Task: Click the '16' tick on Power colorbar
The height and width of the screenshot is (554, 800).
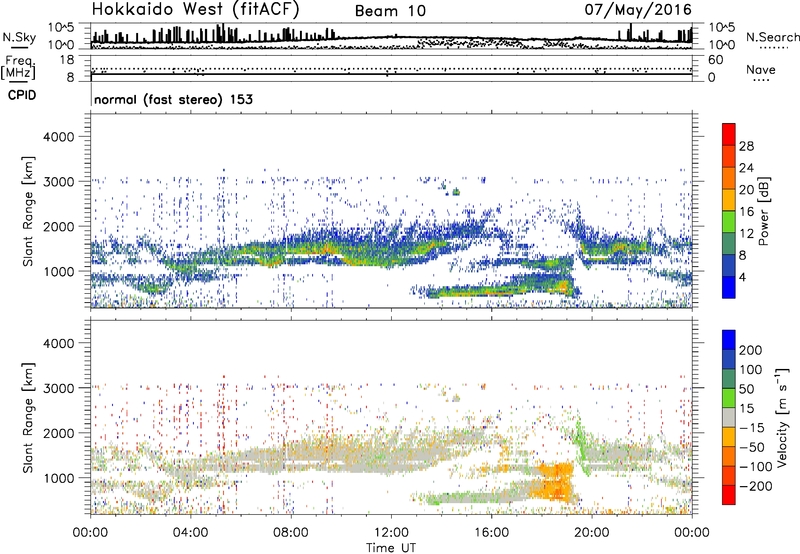Action: (746, 212)
